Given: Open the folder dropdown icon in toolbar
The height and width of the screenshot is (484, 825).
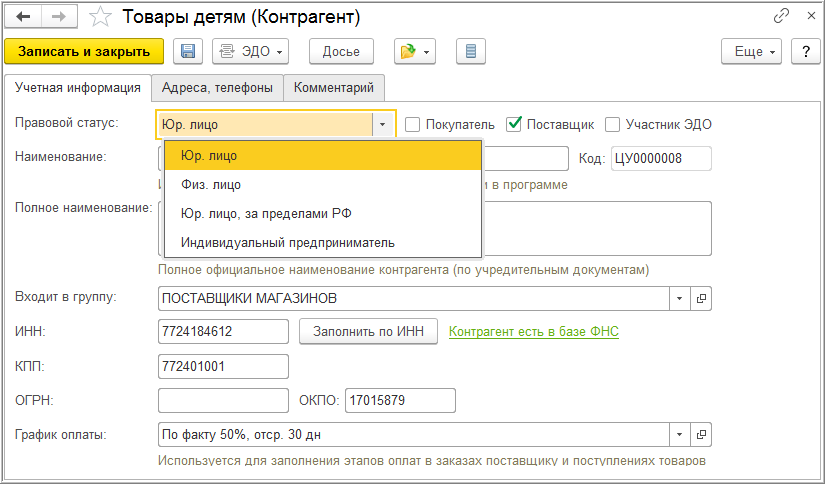Looking at the screenshot, I should (x=413, y=52).
